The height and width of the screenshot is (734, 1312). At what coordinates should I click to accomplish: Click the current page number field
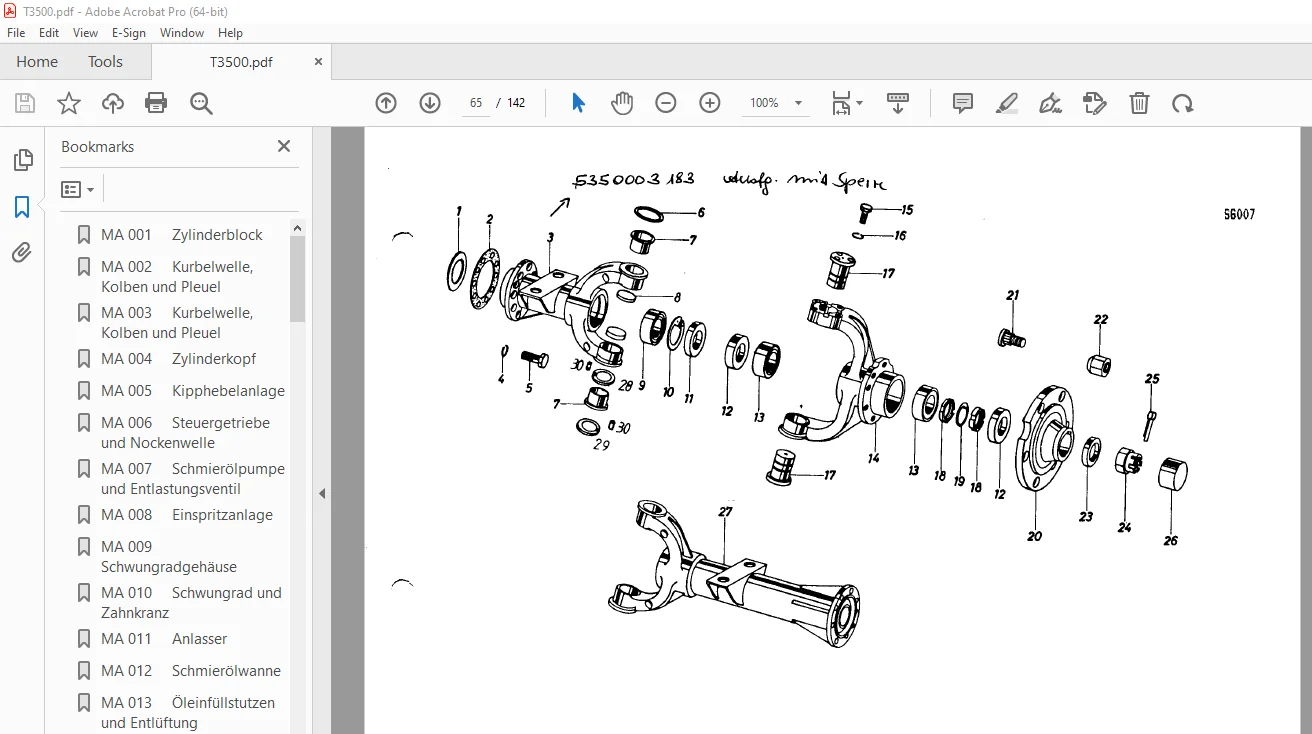(476, 103)
